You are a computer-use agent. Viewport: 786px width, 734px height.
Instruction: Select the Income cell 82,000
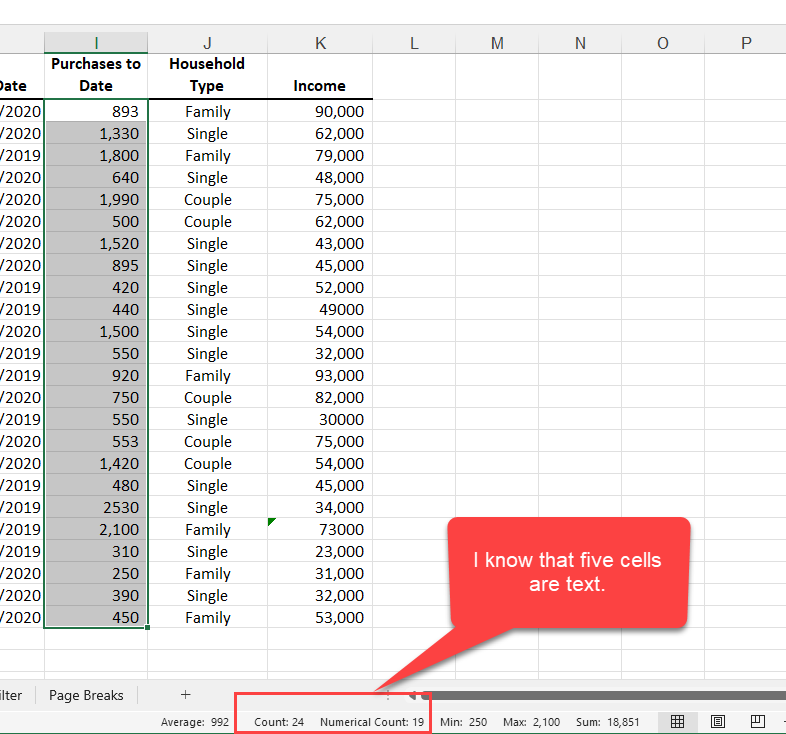pos(320,397)
